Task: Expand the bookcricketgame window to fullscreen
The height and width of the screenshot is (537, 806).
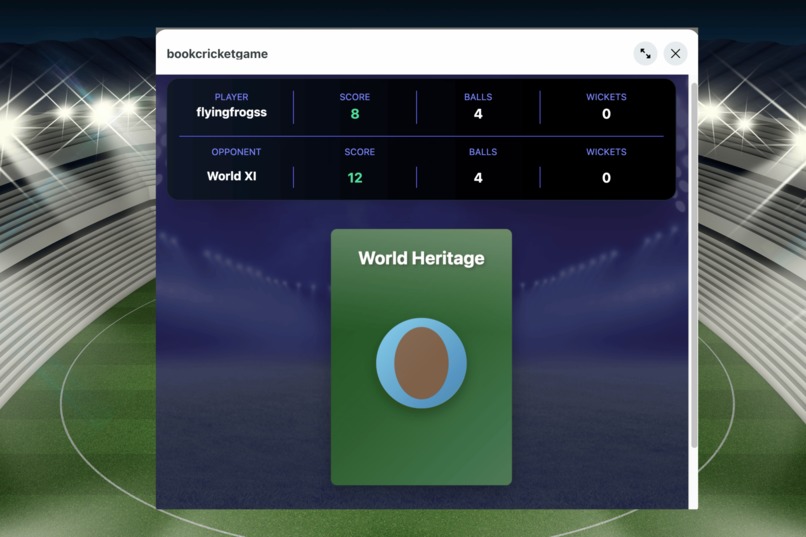Action: (x=645, y=53)
